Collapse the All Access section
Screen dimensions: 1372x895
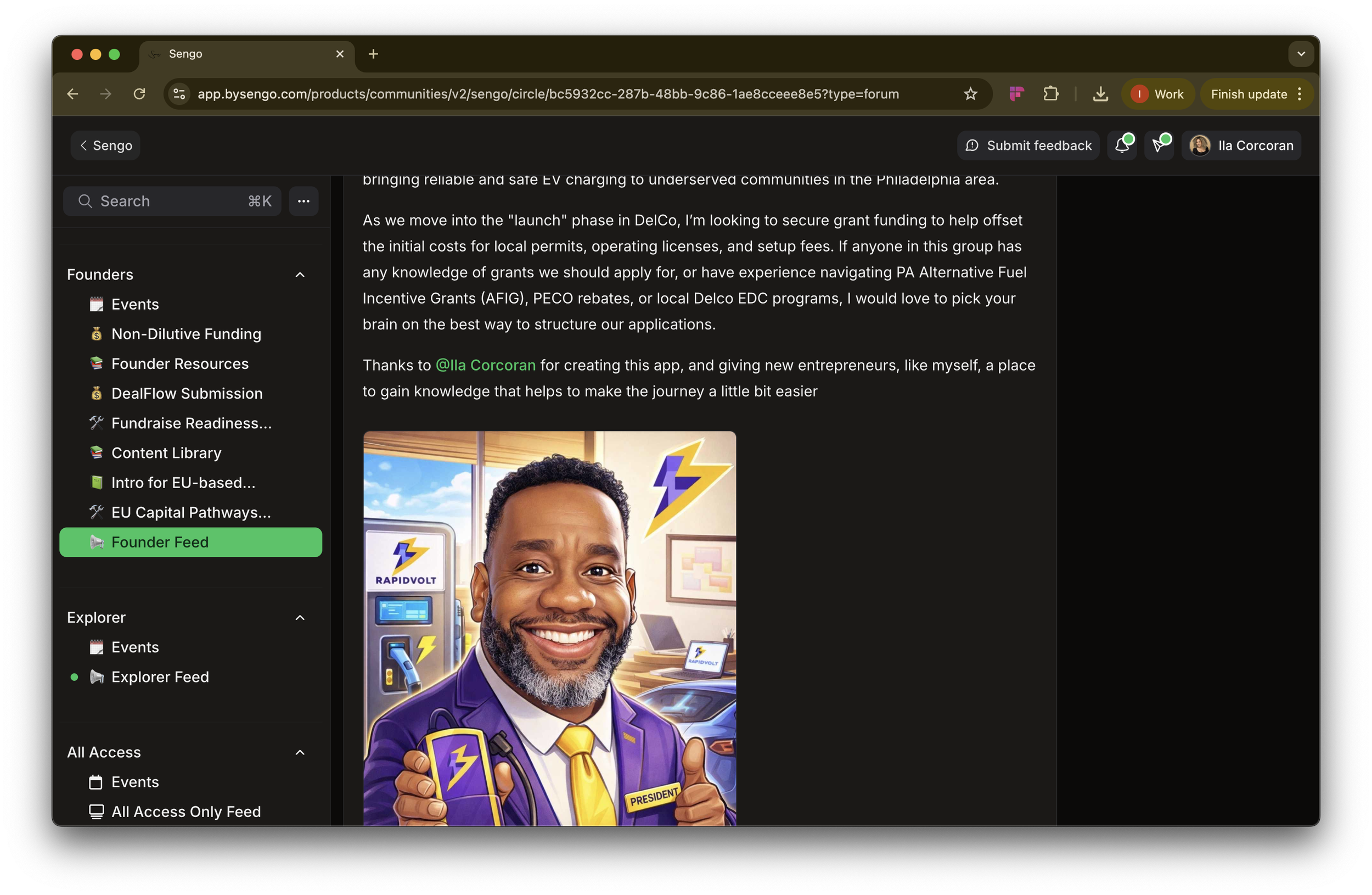coord(300,752)
